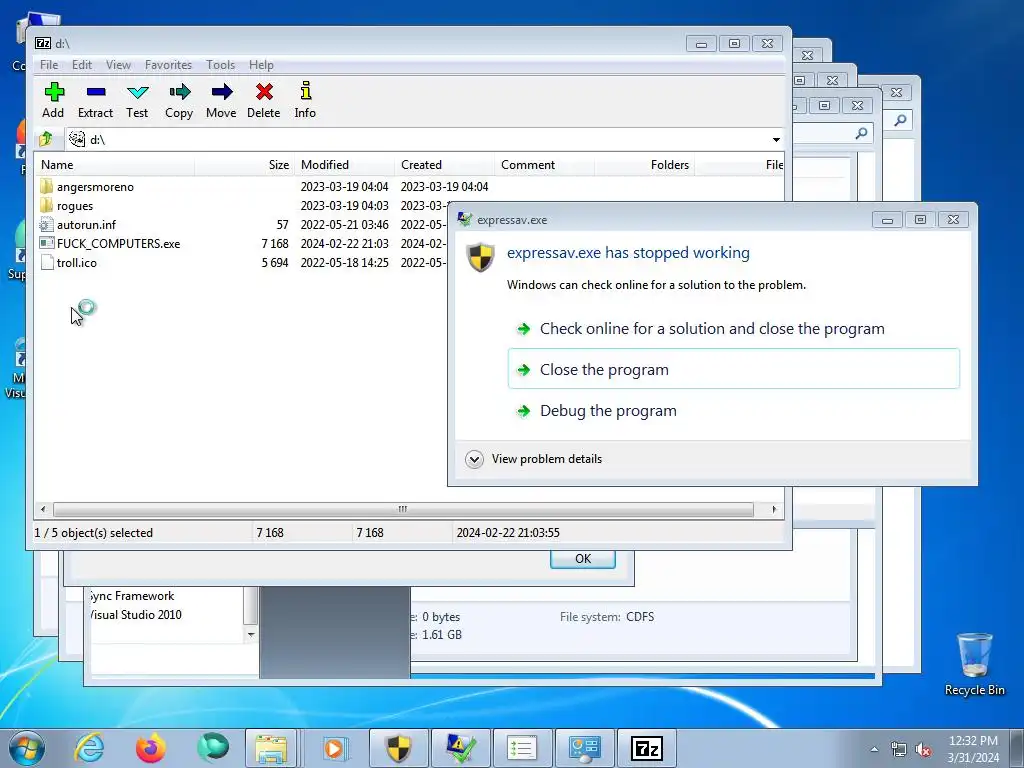Click the left arrow of horizontal scrollbar
Image resolution: width=1024 pixels, height=768 pixels.
pyautogui.click(x=43, y=509)
